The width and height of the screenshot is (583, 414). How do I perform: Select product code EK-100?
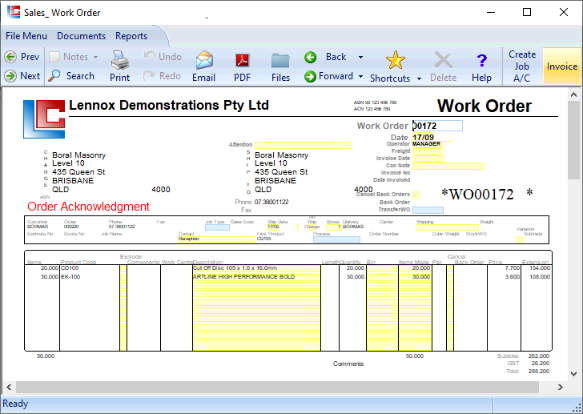coord(70,277)
